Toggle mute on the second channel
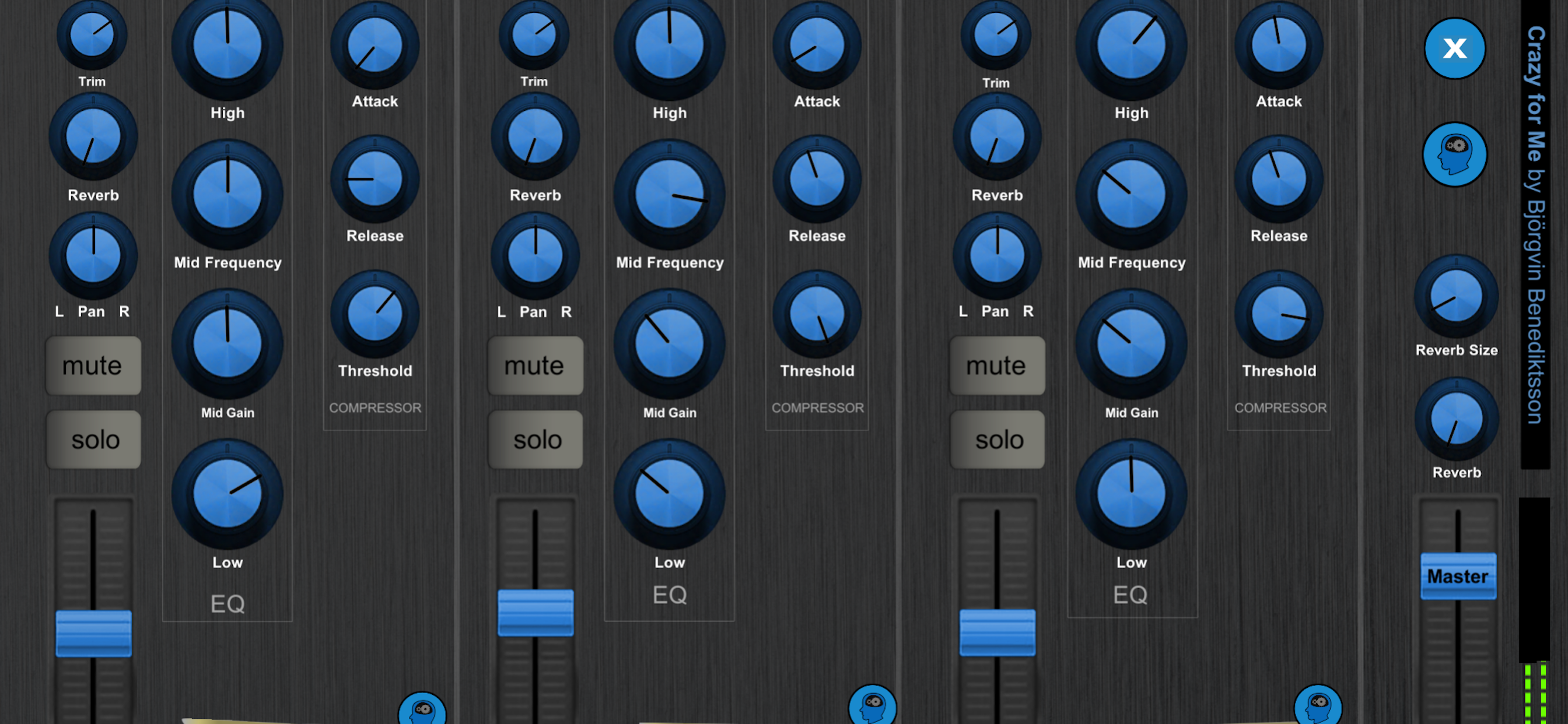This screenshot has width=1568, height=724. [535, 365]
